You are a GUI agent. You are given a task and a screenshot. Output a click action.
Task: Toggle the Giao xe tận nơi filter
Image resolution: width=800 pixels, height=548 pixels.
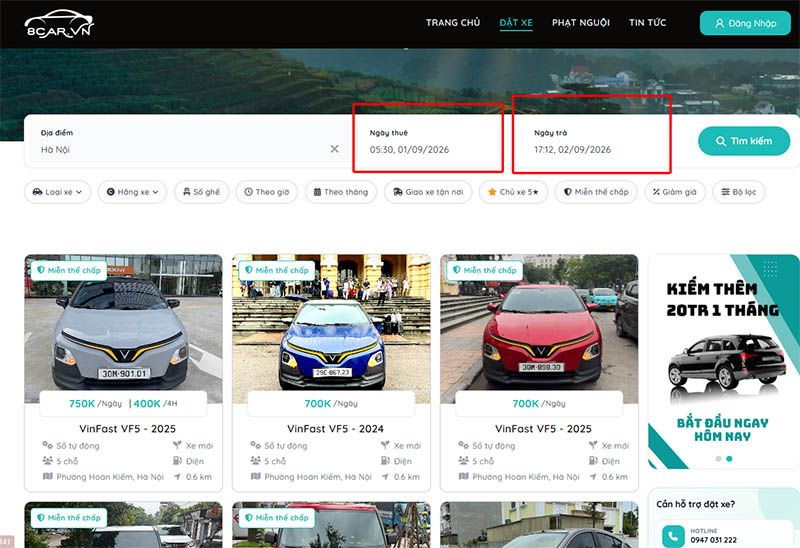(x=428, y=192)
